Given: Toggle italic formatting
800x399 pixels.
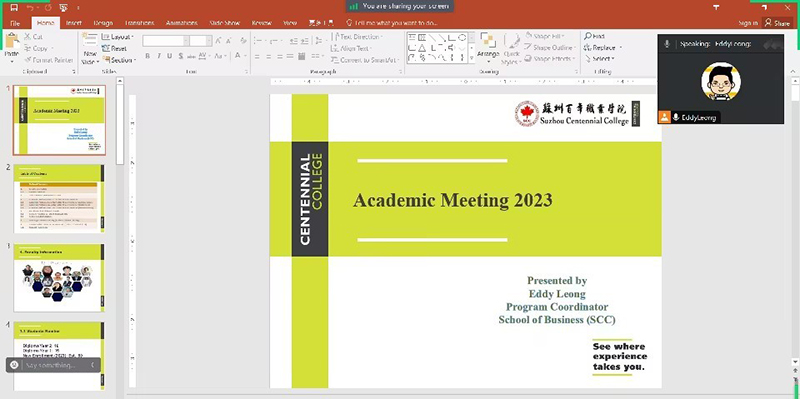Looking at the screenshot, I should coord(159,56).
